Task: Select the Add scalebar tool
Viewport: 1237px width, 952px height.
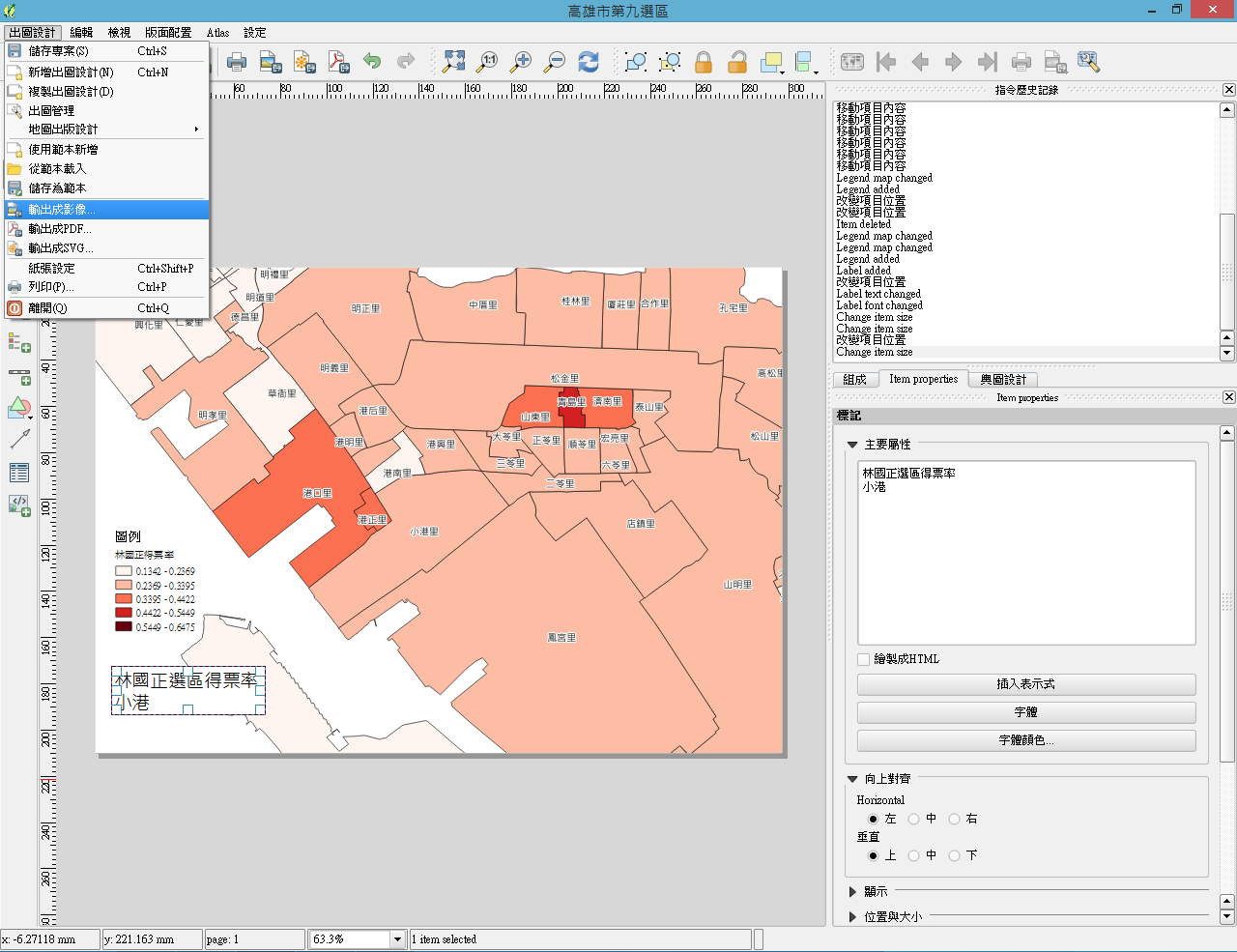Action: click(x=18, y=376)
